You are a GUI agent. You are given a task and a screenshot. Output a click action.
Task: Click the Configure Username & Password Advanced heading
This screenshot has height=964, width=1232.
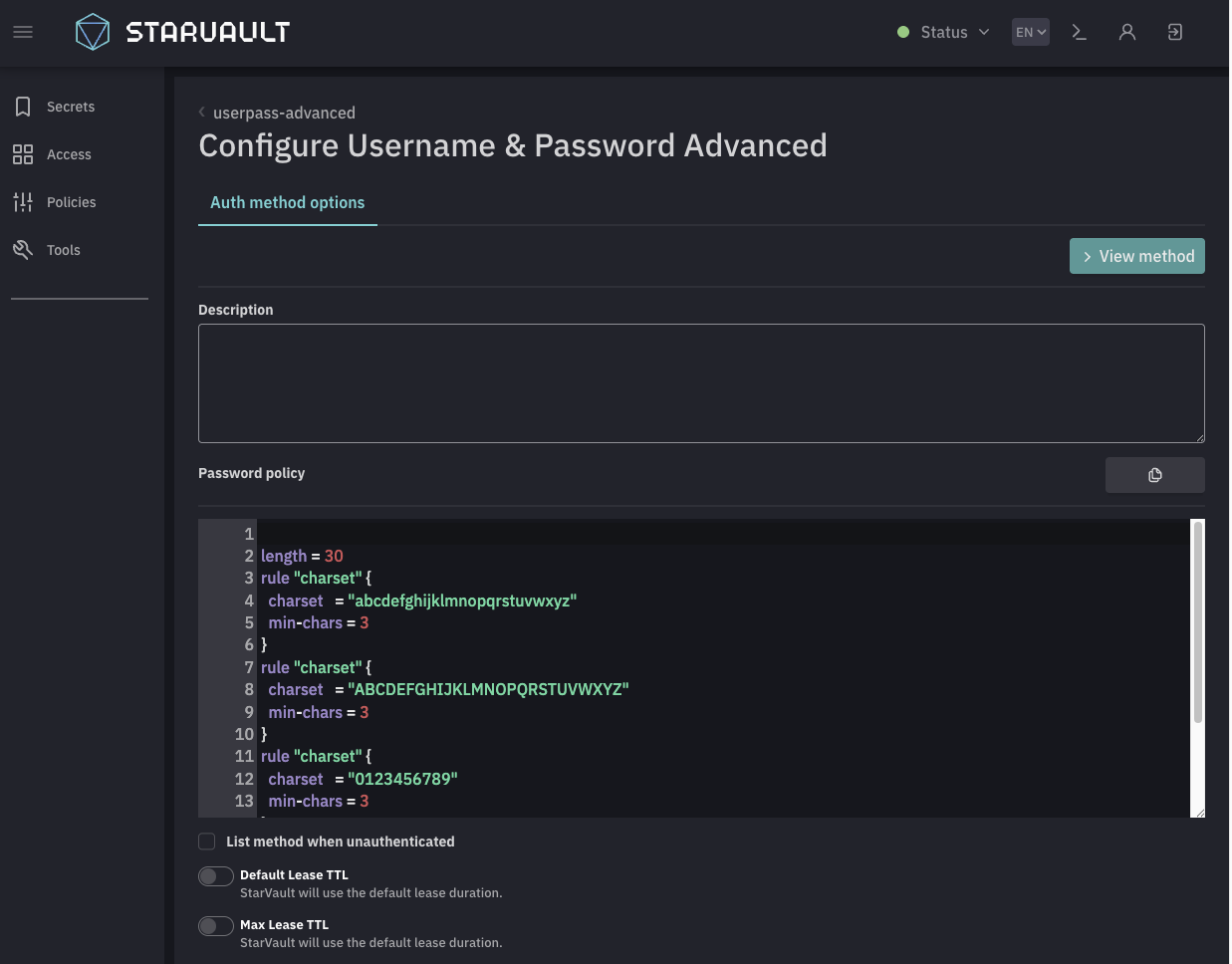click(x=513, y=145)
